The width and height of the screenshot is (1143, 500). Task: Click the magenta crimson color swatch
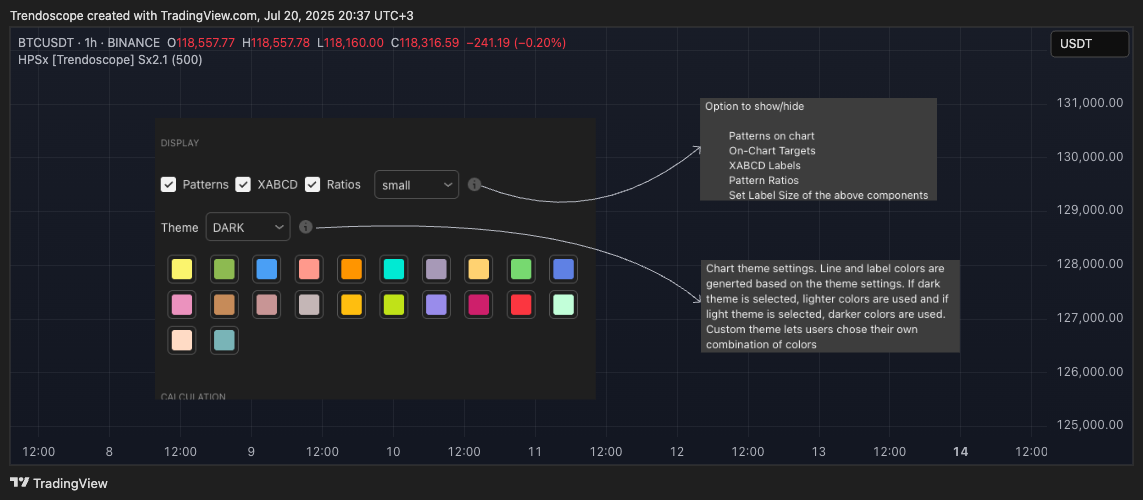(478, 305)
